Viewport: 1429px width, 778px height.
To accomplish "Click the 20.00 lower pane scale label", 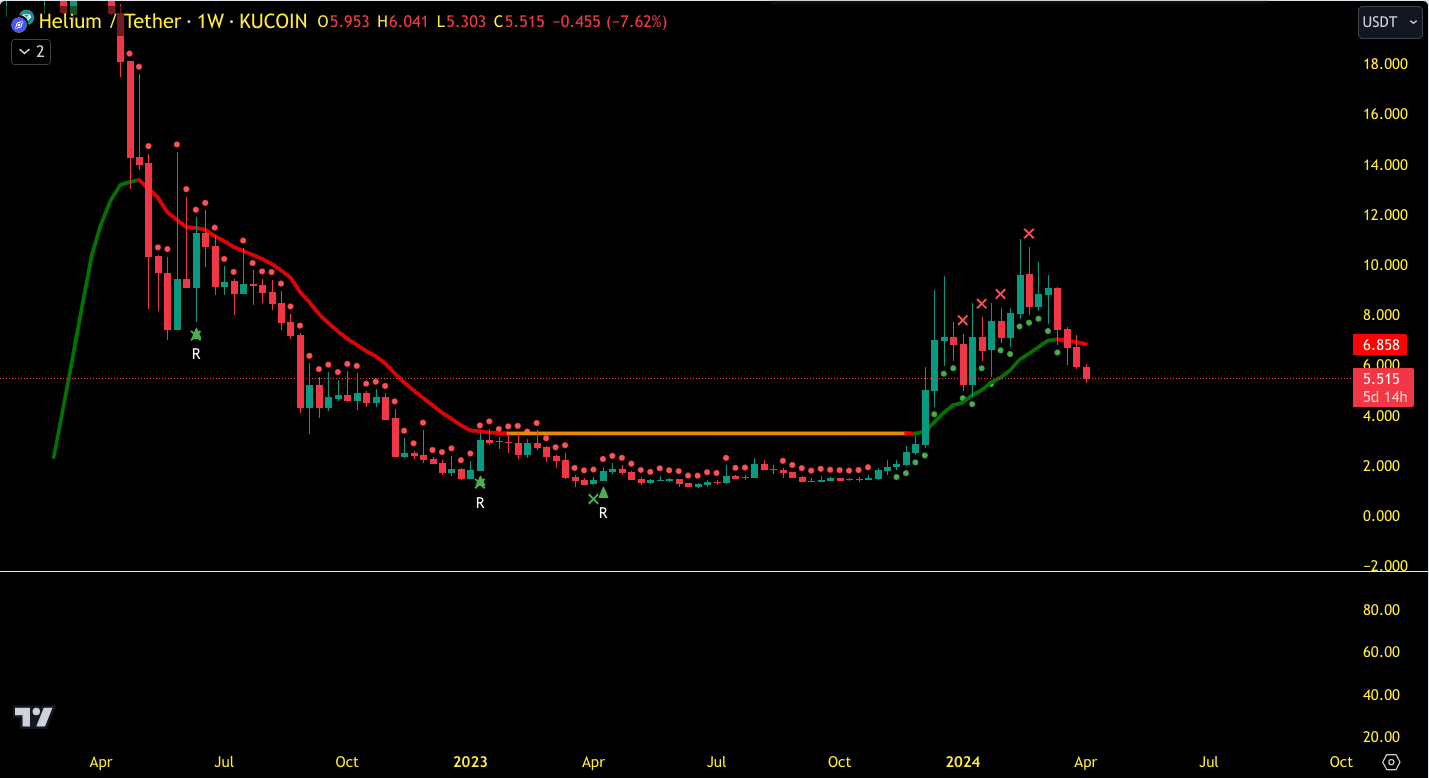I will click(1381, 737).
